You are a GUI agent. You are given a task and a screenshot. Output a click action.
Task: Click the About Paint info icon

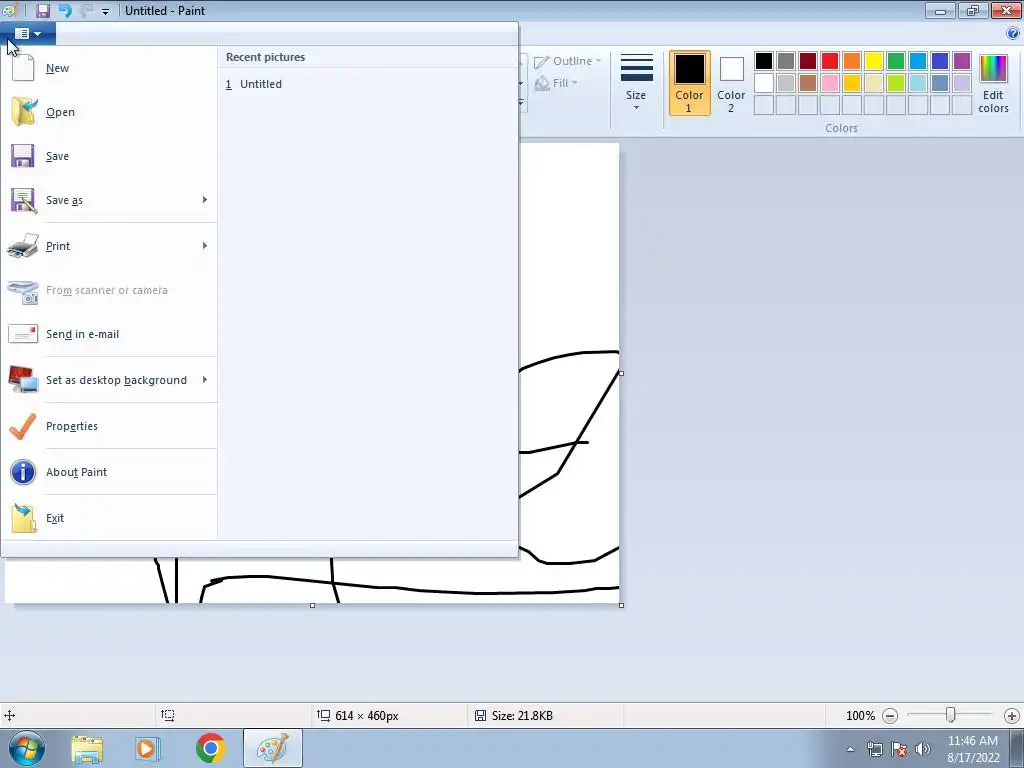tap(23, 472)
